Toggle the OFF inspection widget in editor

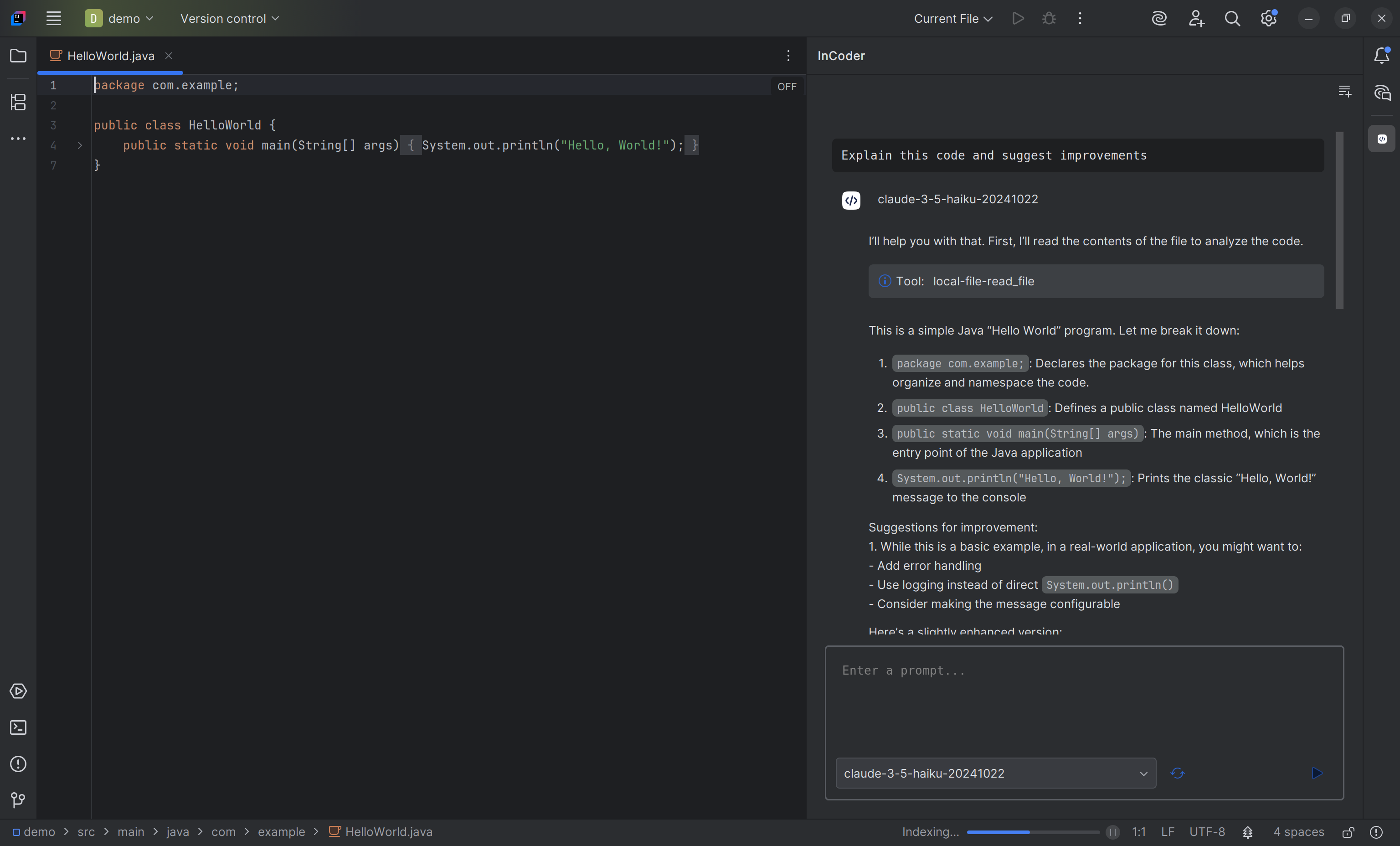tap(787, 86)
